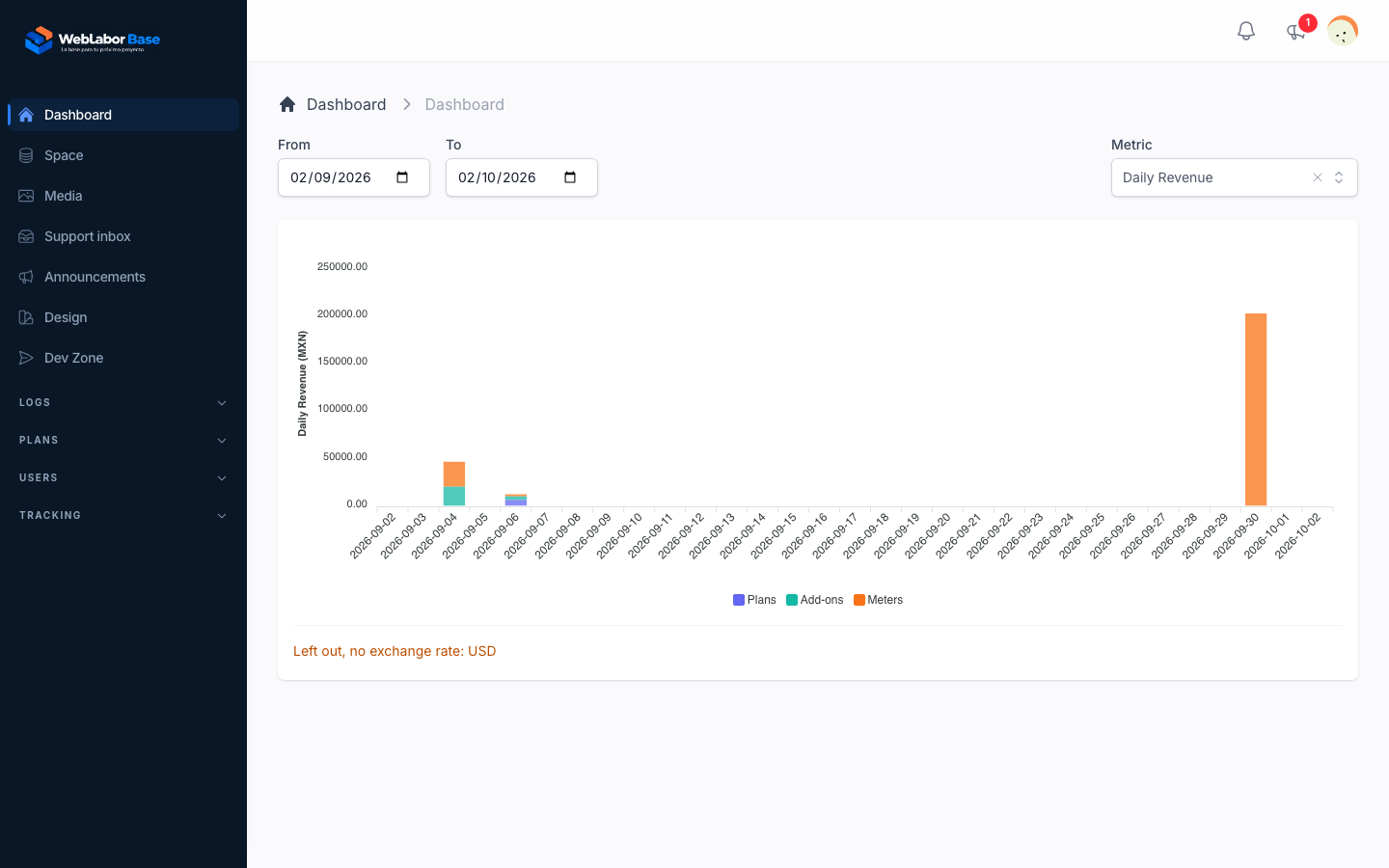Expand the LOGS sidebar section
1389x868 pixels.
[x=123, y=402]
